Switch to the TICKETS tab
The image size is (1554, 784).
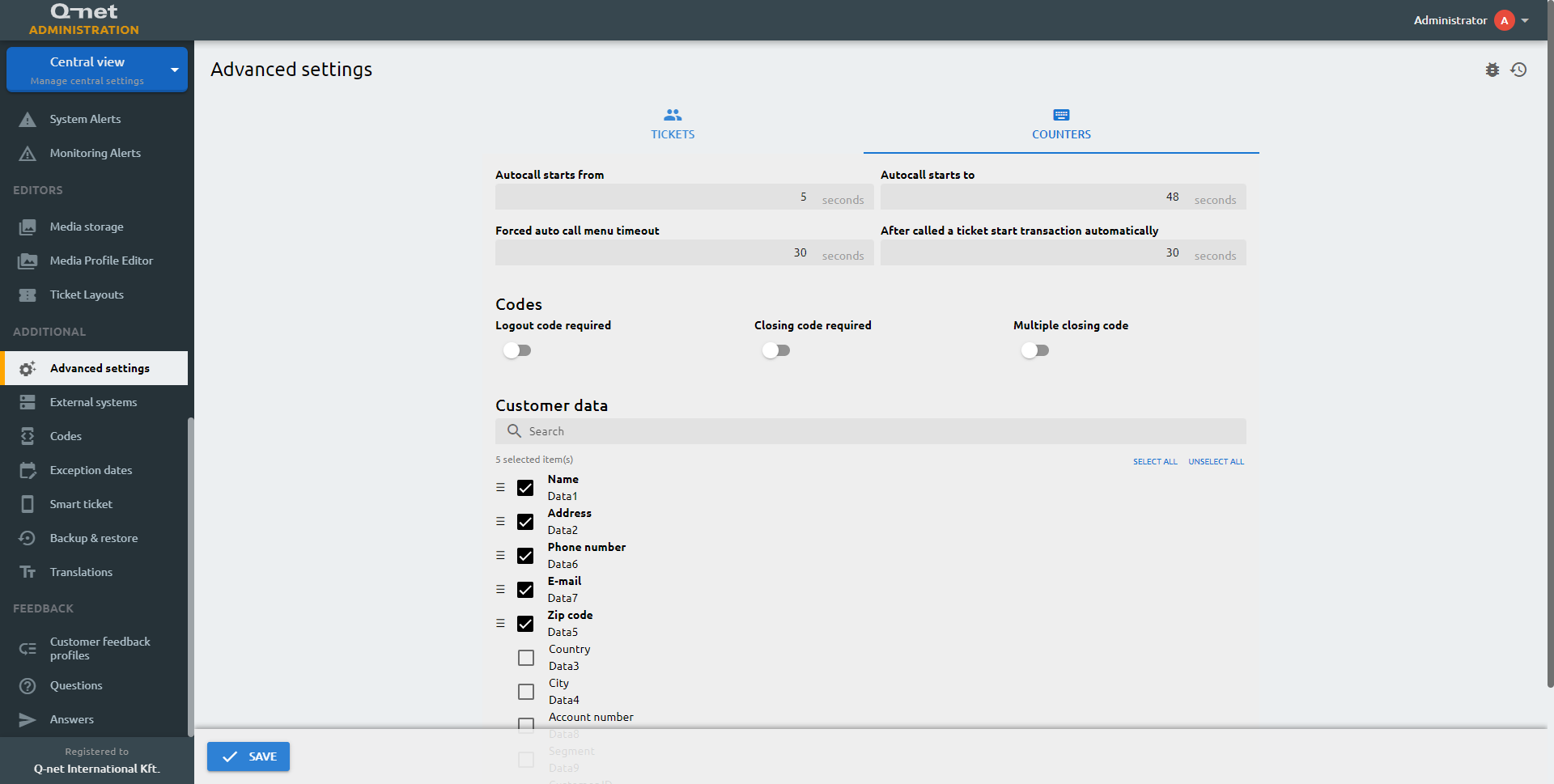(673, 125)
